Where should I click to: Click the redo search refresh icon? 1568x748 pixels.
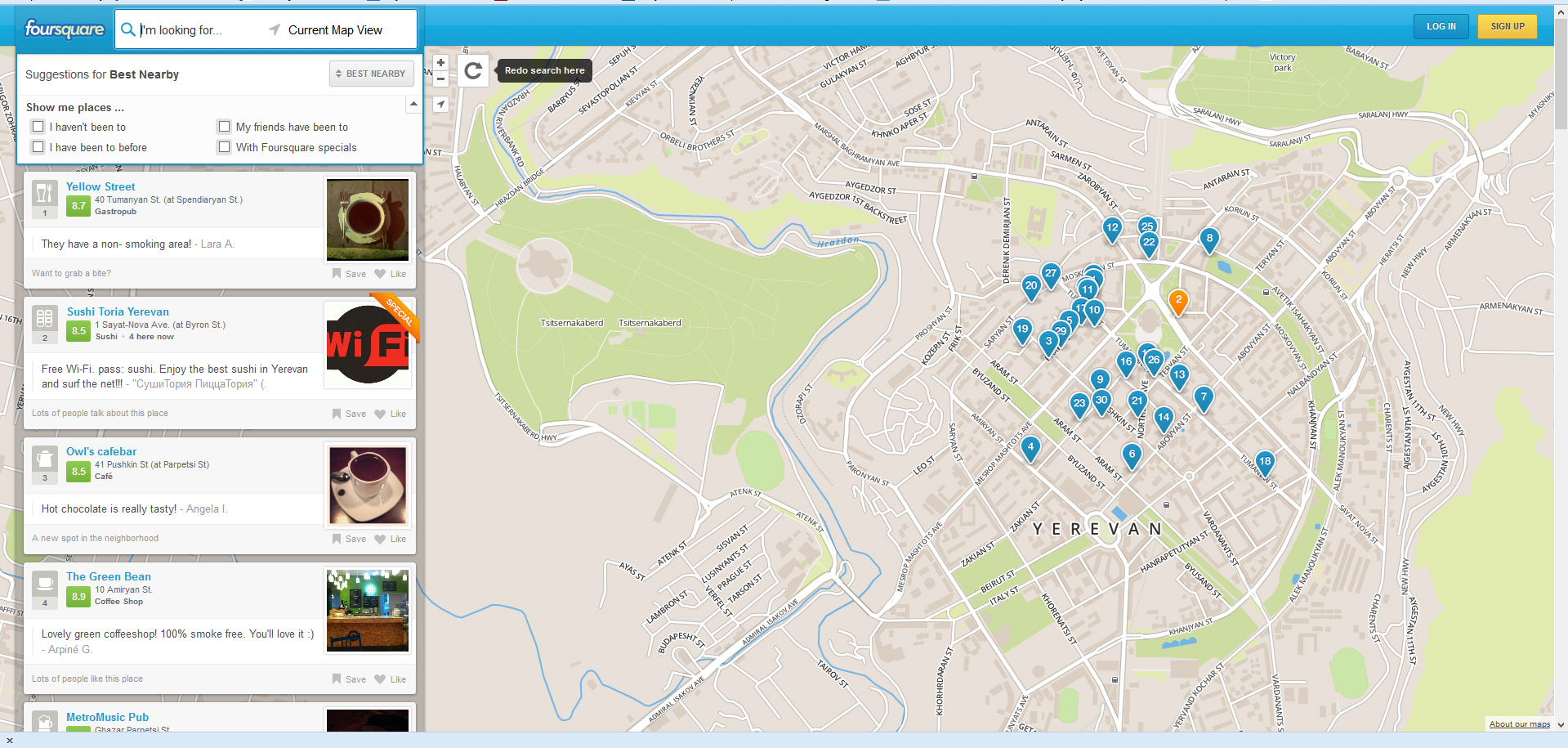473,70
